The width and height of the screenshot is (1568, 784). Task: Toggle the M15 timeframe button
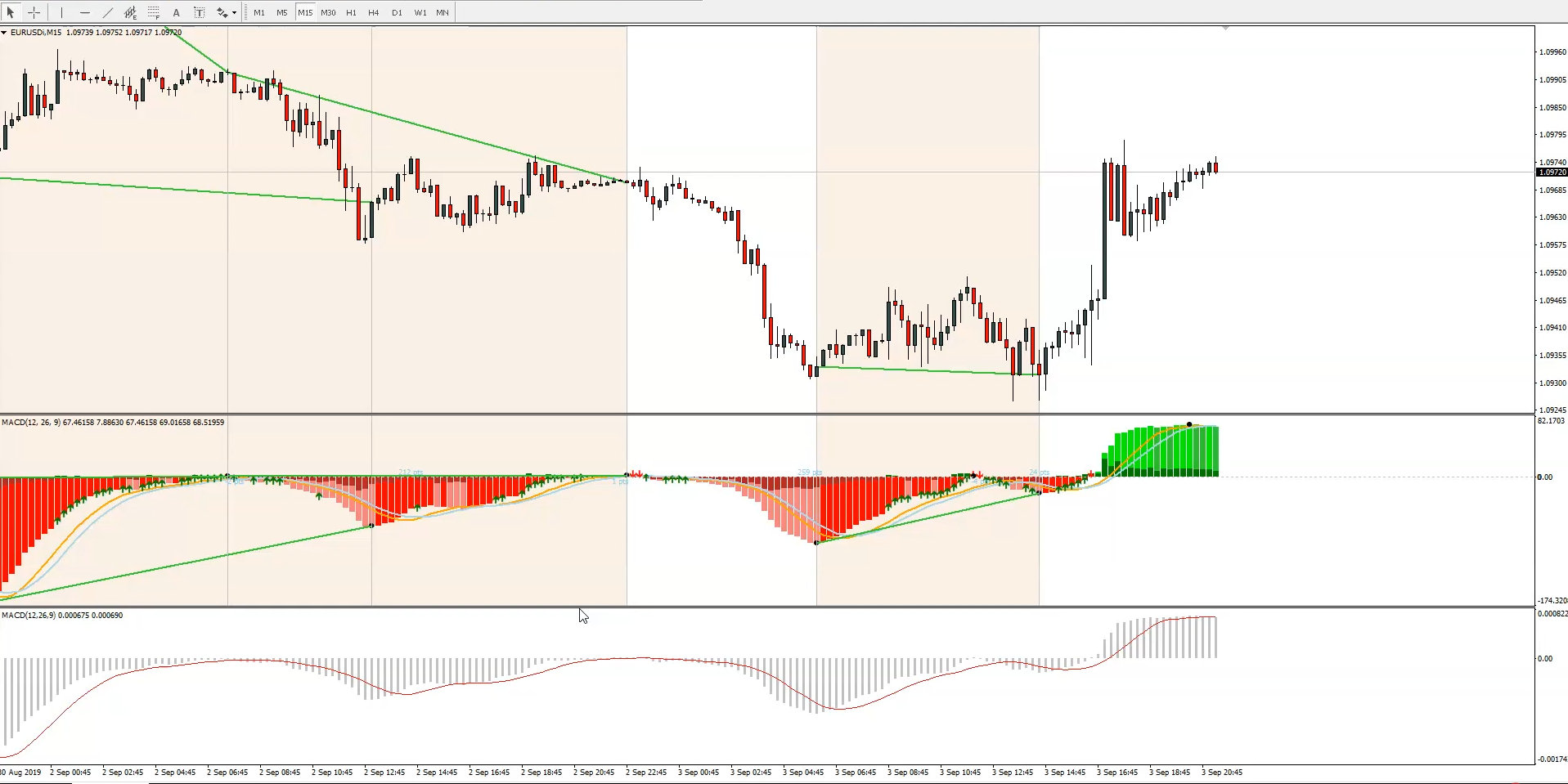coord(305,12)
